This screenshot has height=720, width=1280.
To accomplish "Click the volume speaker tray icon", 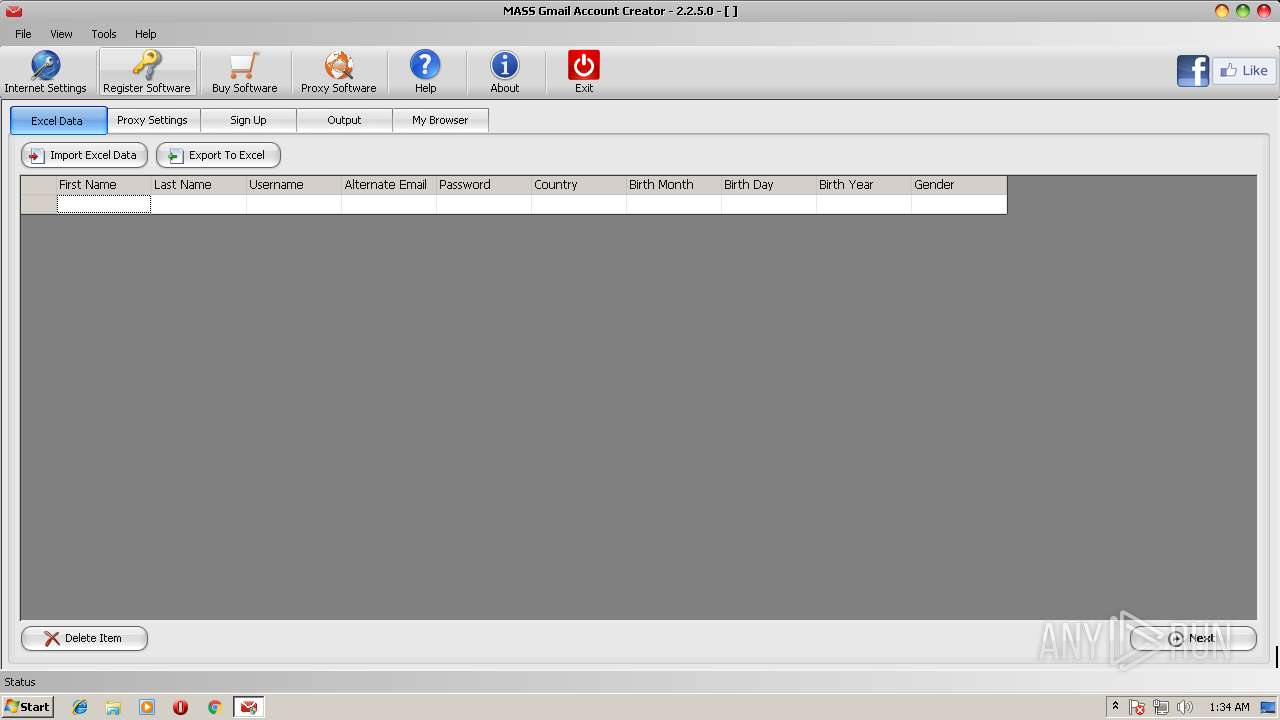I will point(1185,707).
